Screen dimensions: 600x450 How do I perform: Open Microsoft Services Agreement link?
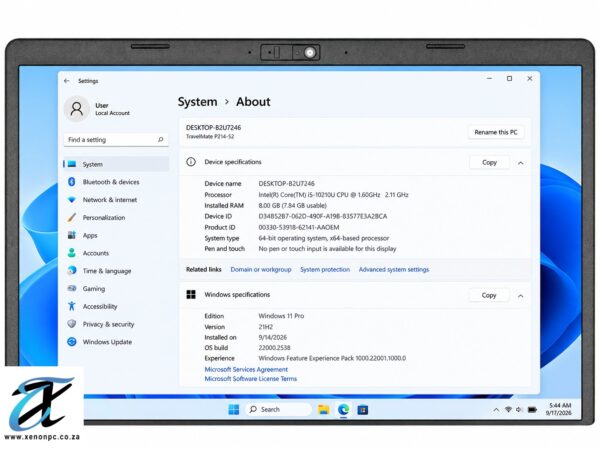pyautogui.click(x=246, y=369)
